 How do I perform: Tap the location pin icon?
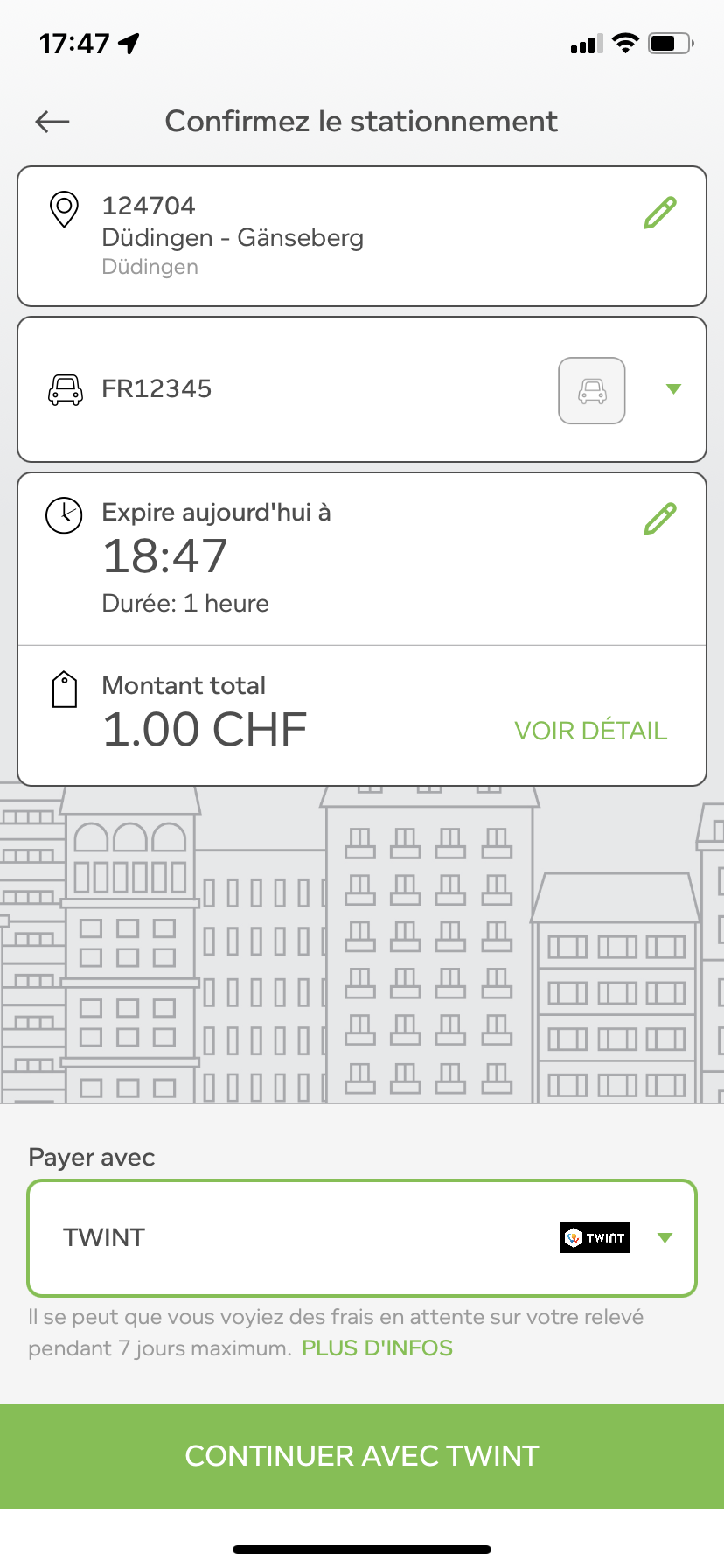pos(64,209)
